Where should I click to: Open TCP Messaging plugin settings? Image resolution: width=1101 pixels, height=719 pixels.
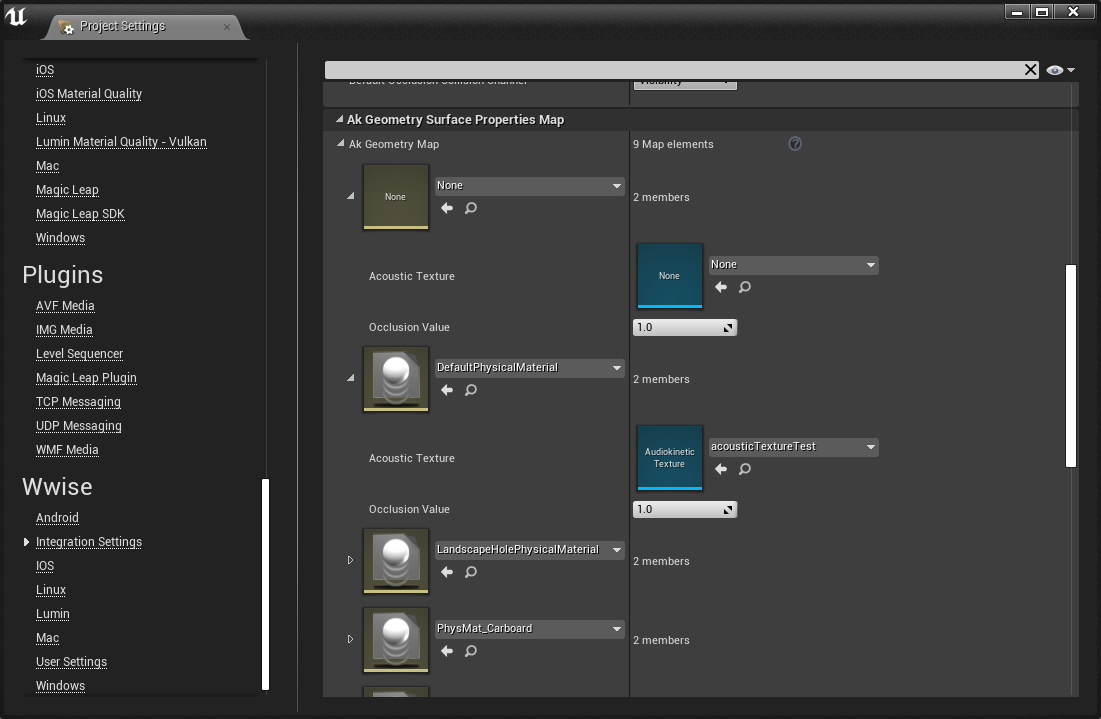78,402
